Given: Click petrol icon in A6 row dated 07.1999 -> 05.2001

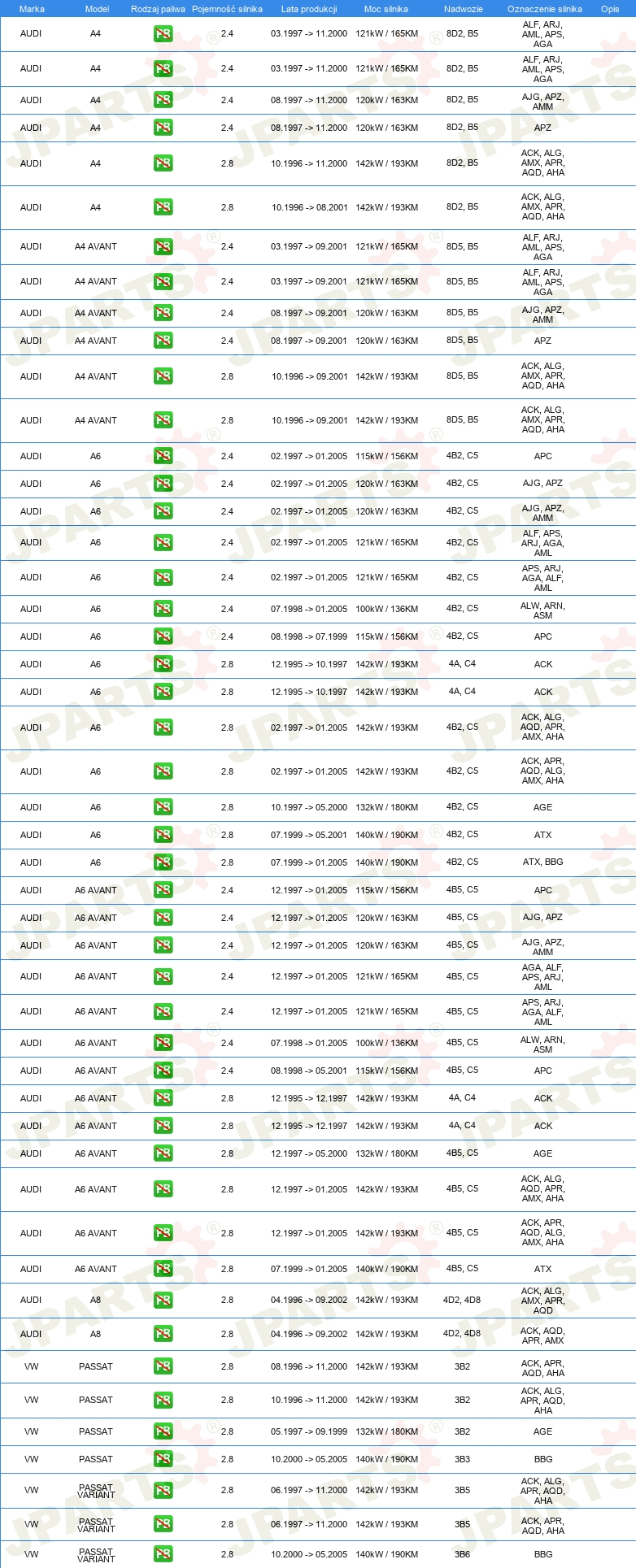Looking at the screenshot, I should click(163, 835).
